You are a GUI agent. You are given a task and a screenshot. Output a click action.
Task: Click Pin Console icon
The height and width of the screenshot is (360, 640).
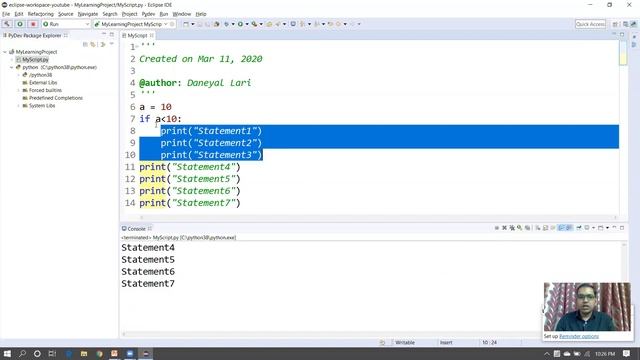tap(579, 228)
